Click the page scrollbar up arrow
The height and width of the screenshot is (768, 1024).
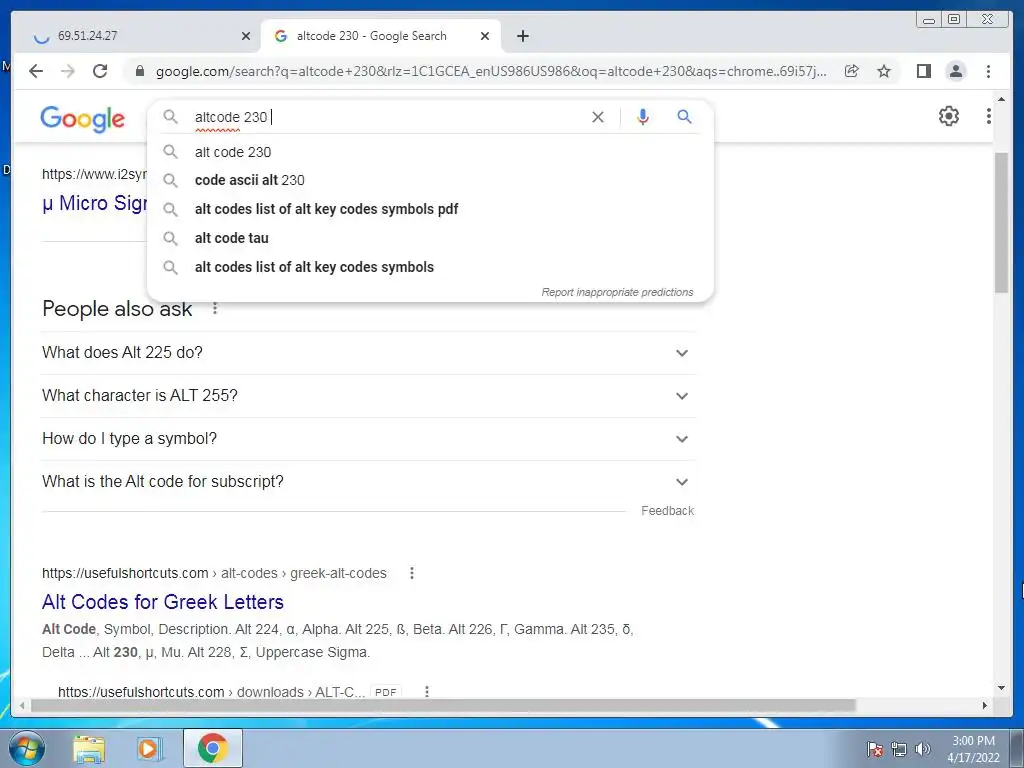pos(1001,99)
